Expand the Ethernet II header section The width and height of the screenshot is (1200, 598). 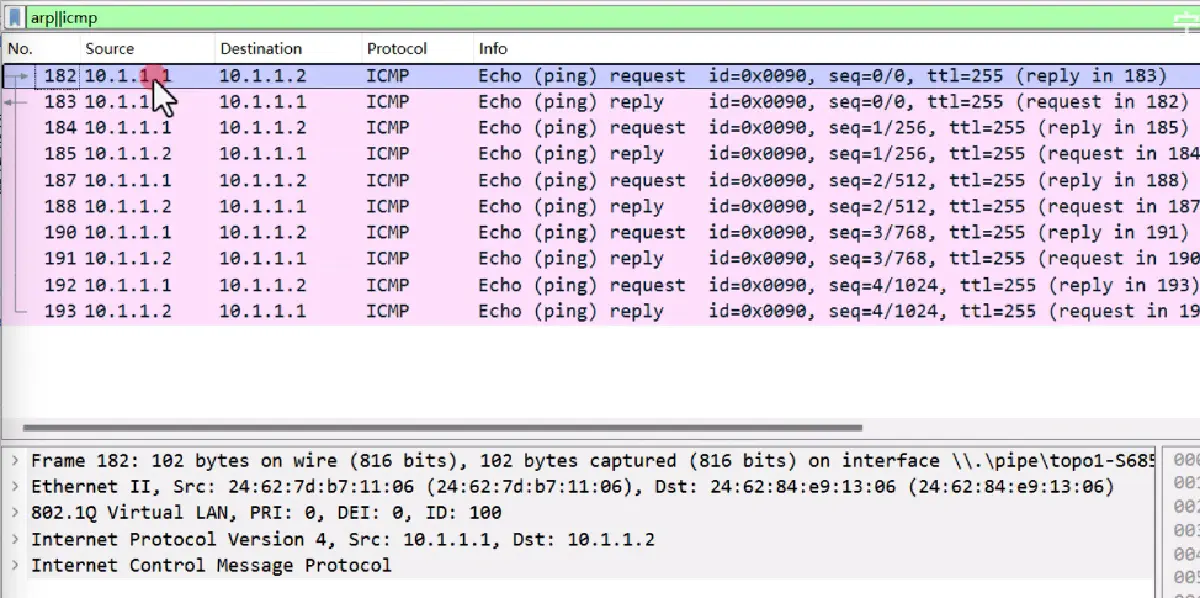14,487
